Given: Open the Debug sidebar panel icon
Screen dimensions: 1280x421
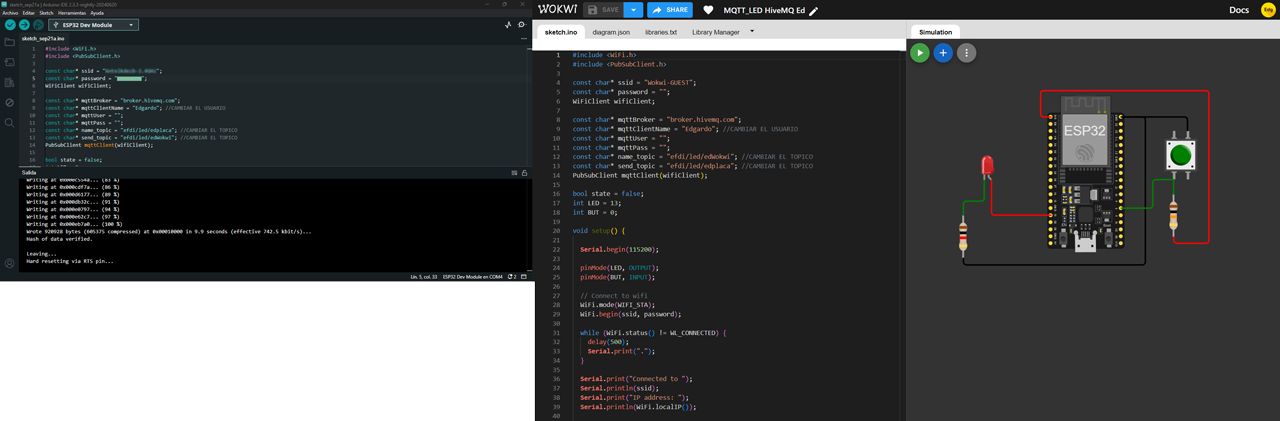Looking at the screenshot, I should pyautogui.click(x=9, y=102).
